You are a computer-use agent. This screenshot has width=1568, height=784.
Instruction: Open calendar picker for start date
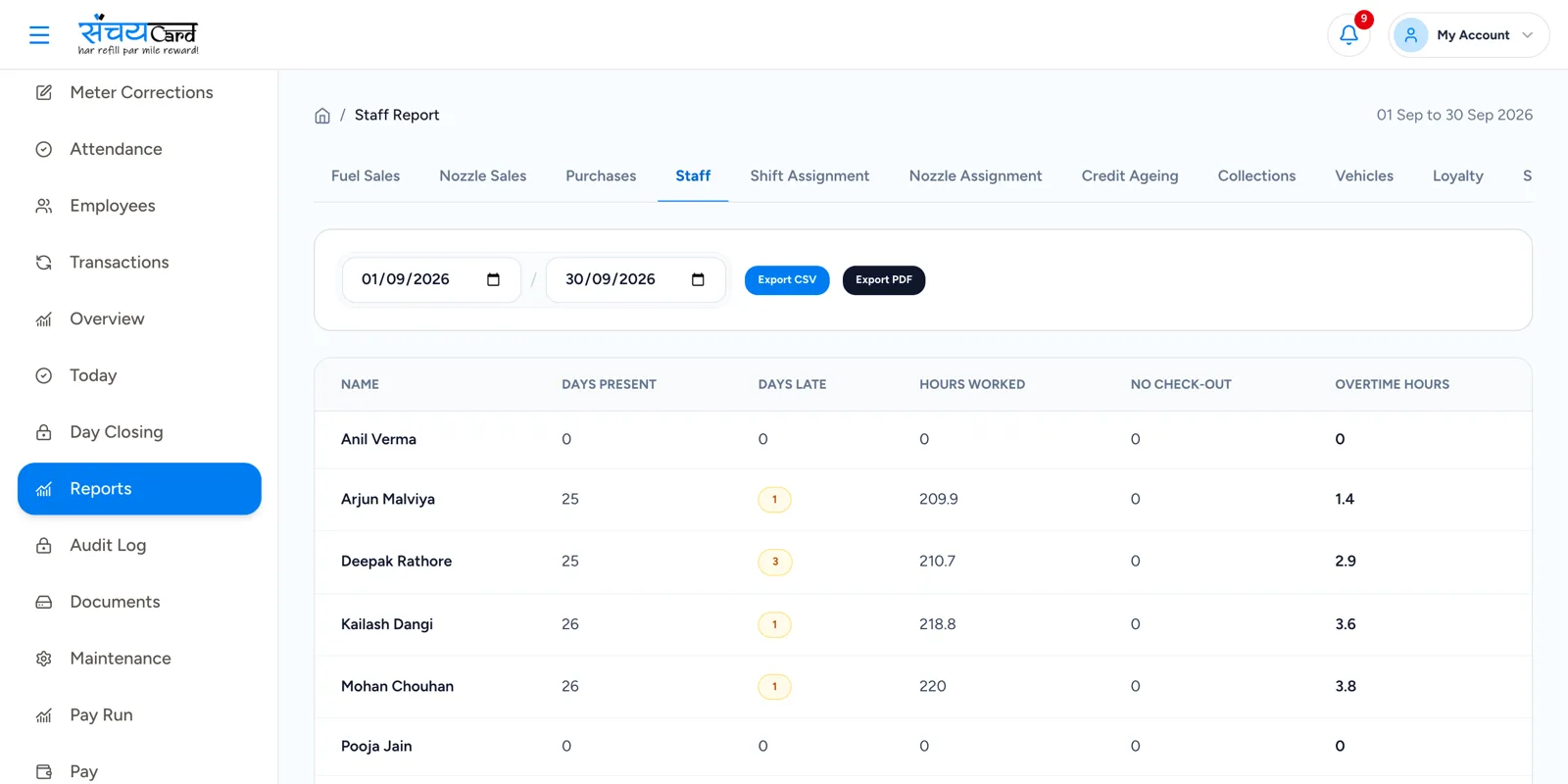[x=493, y=280]
